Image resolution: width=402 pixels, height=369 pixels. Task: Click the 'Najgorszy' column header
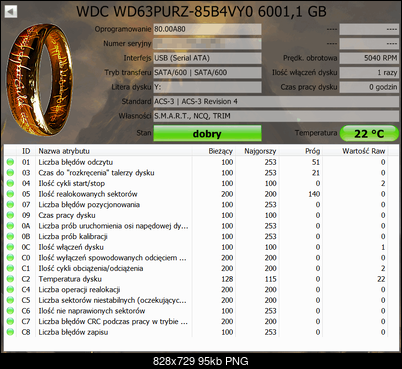(260, 151)
